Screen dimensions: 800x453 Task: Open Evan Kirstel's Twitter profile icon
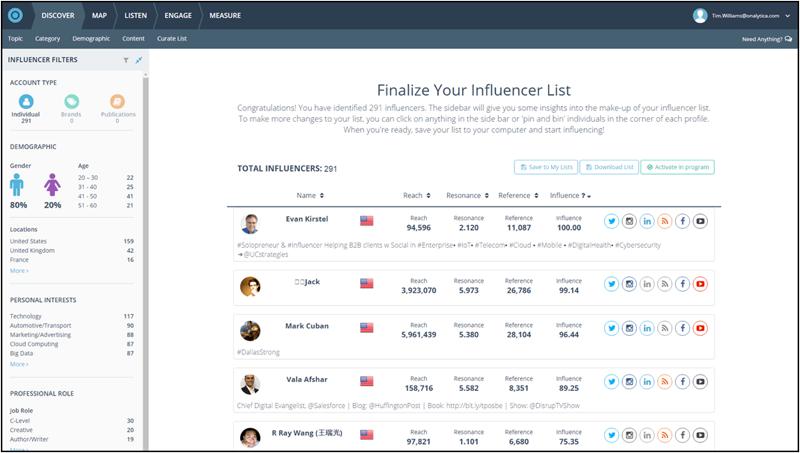pyautogui.click(x=611, y=221)
